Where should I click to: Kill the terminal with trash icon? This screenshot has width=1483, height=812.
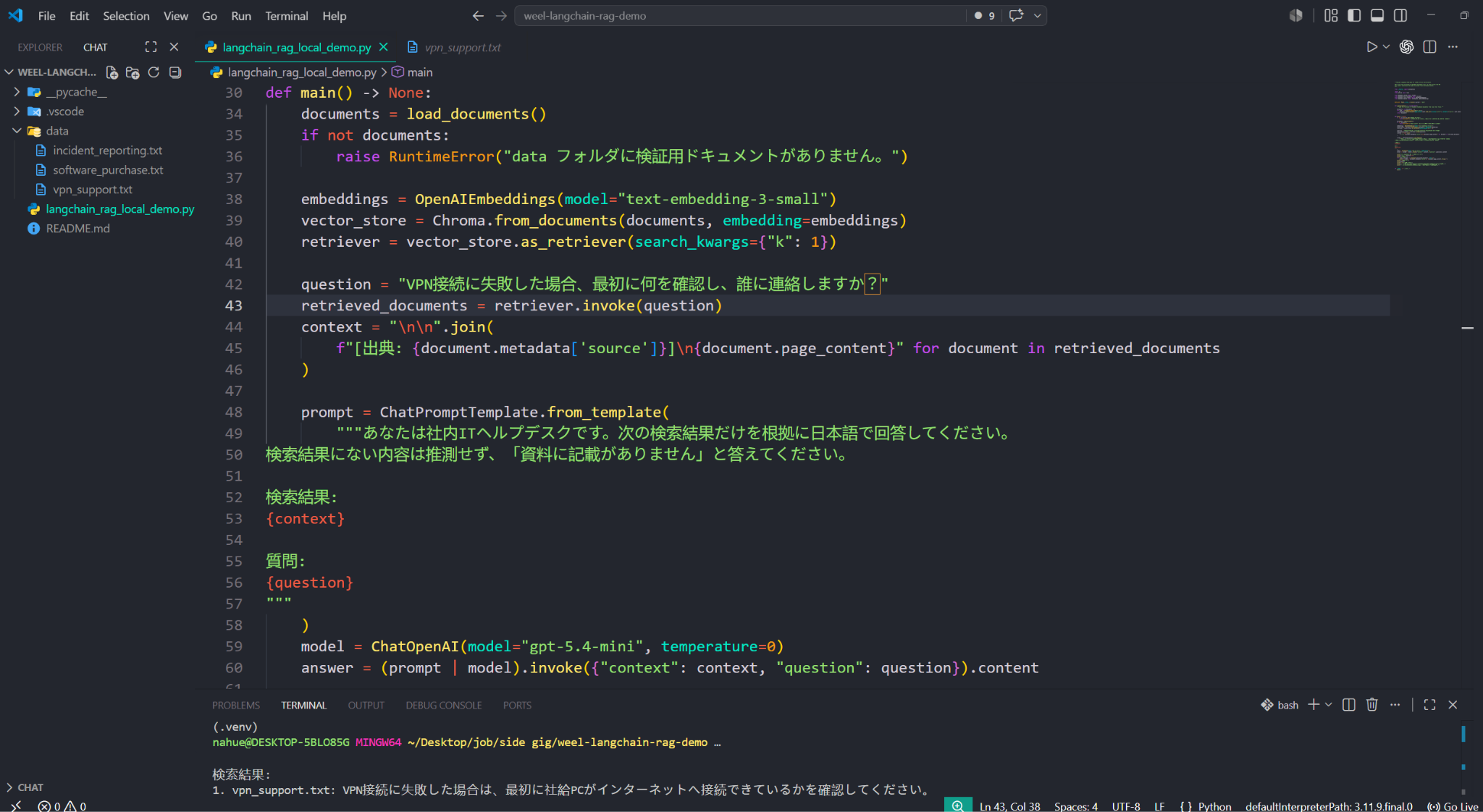(1371, 705)
